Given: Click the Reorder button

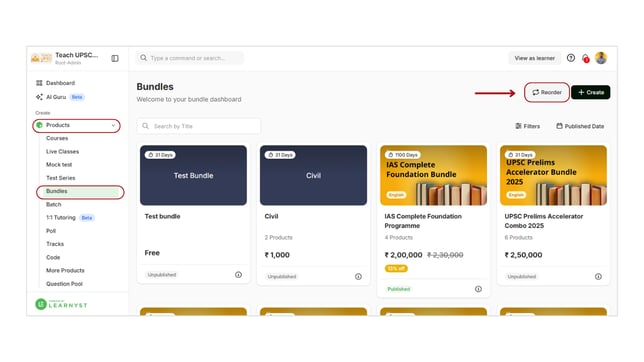Looking at the screenshot, I should click(x=547, y=92).
